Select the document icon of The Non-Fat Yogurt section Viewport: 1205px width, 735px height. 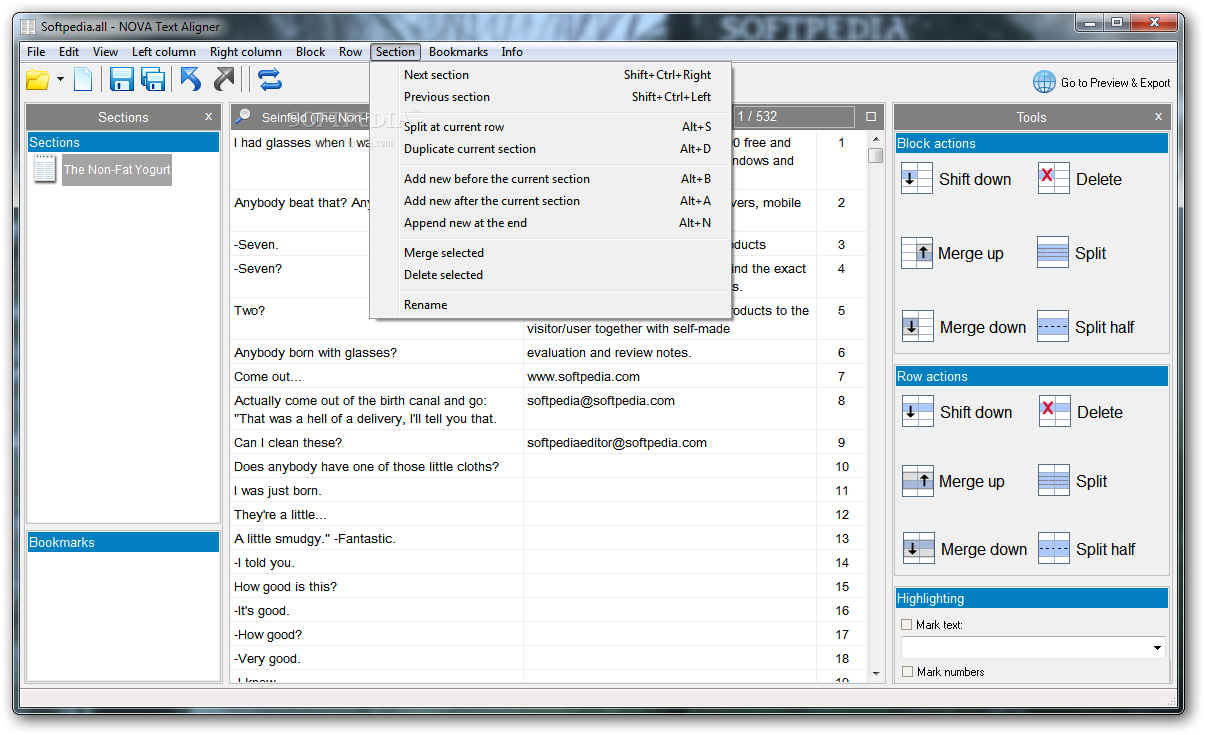tap(45, 169)
